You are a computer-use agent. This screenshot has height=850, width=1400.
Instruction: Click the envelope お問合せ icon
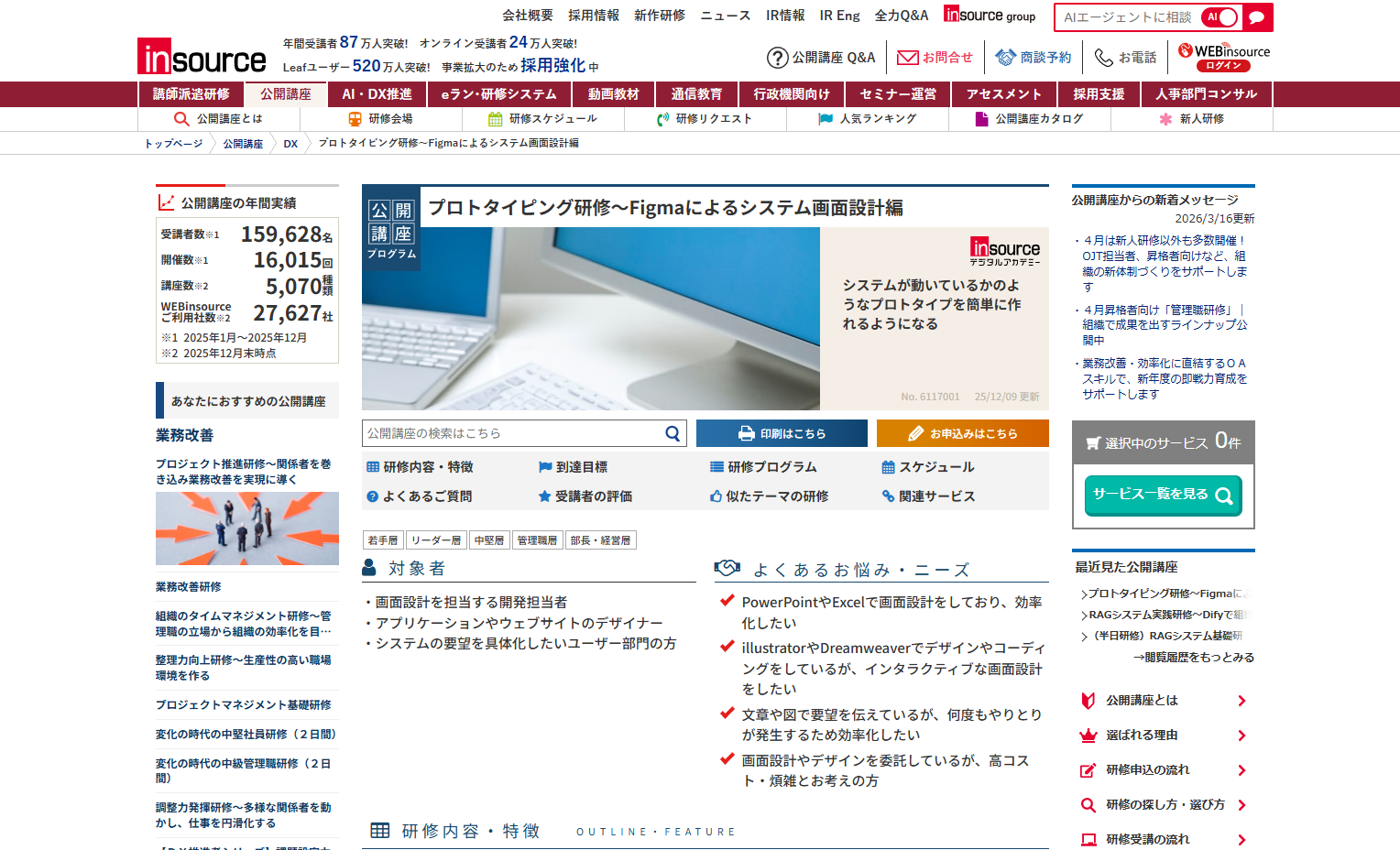[907, 58]
